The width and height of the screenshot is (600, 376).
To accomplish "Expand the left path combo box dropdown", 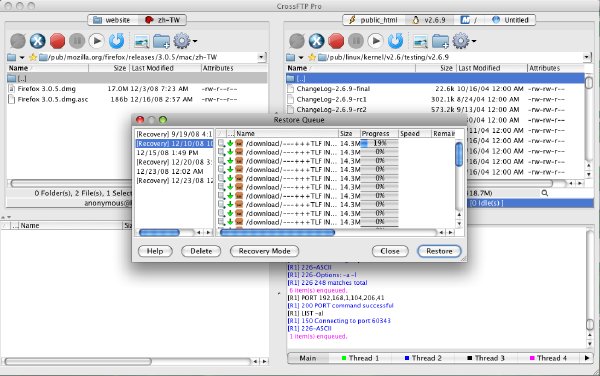I will tap(261, 57).
